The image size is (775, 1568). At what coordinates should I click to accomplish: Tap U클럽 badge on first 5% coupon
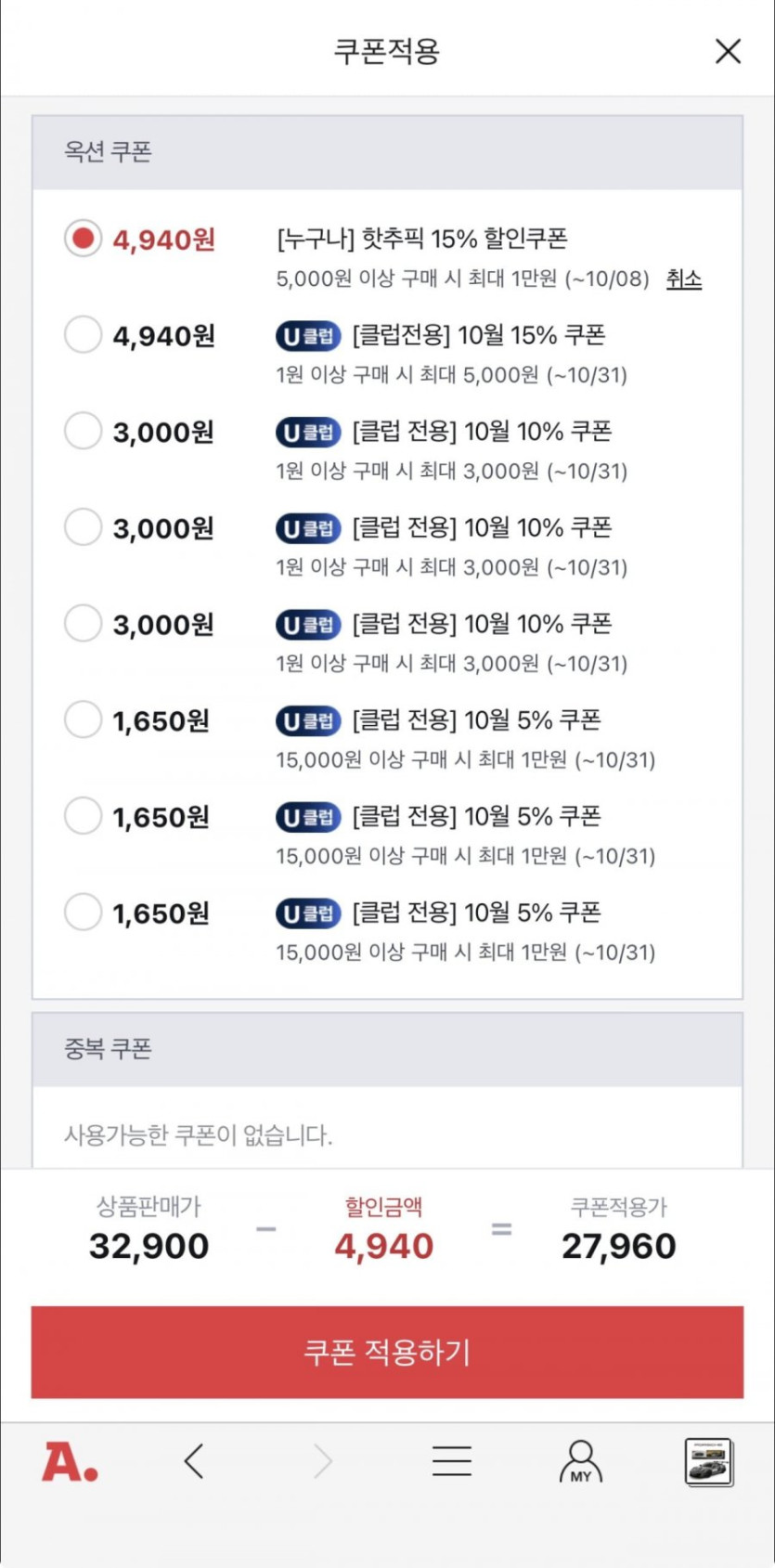coord(308,720)
